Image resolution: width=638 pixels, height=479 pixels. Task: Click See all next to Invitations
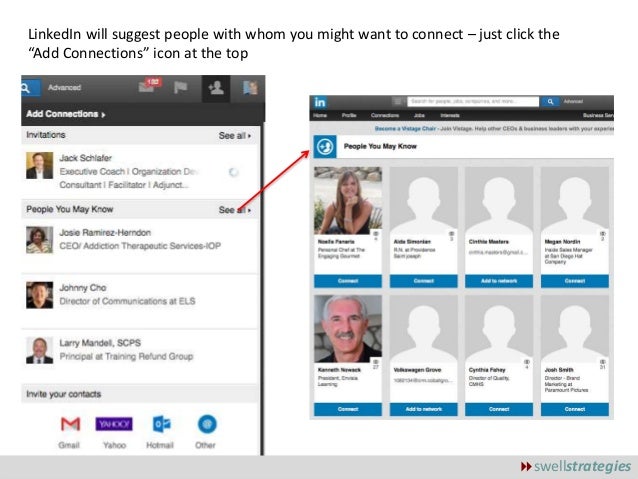[235, 136]
